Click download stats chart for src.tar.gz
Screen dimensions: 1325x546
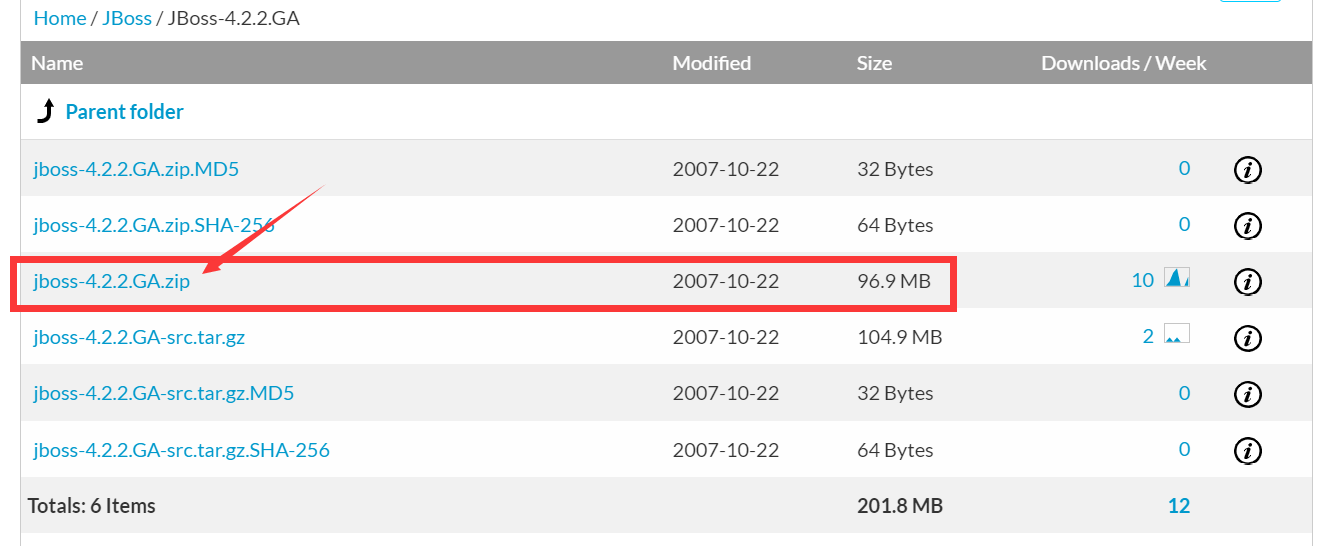pos(1177,335)
